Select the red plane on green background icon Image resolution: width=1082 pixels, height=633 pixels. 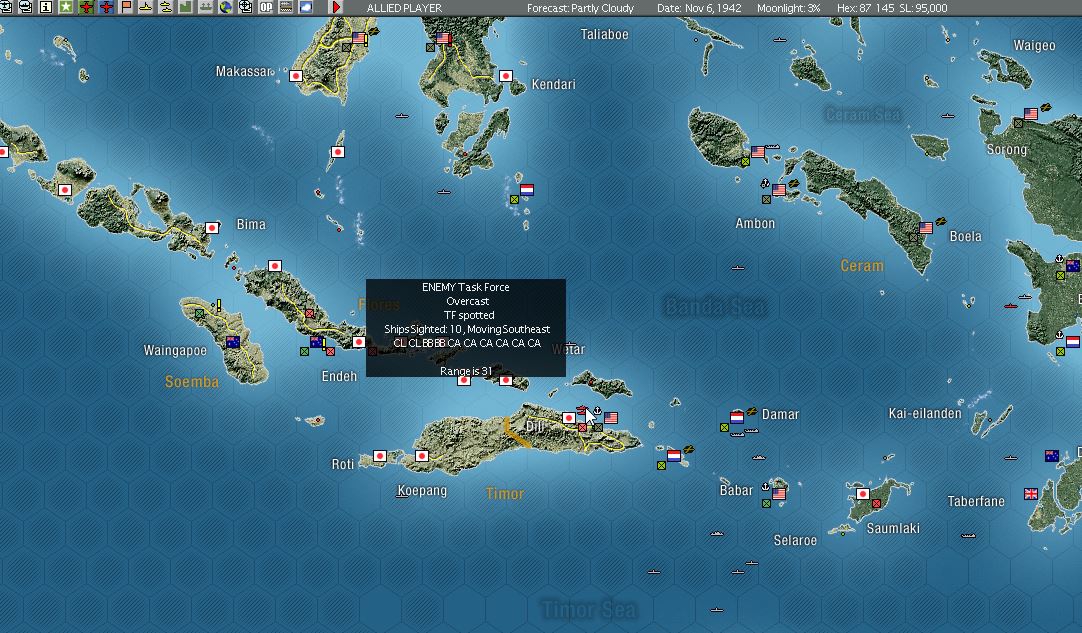(86, 8)
